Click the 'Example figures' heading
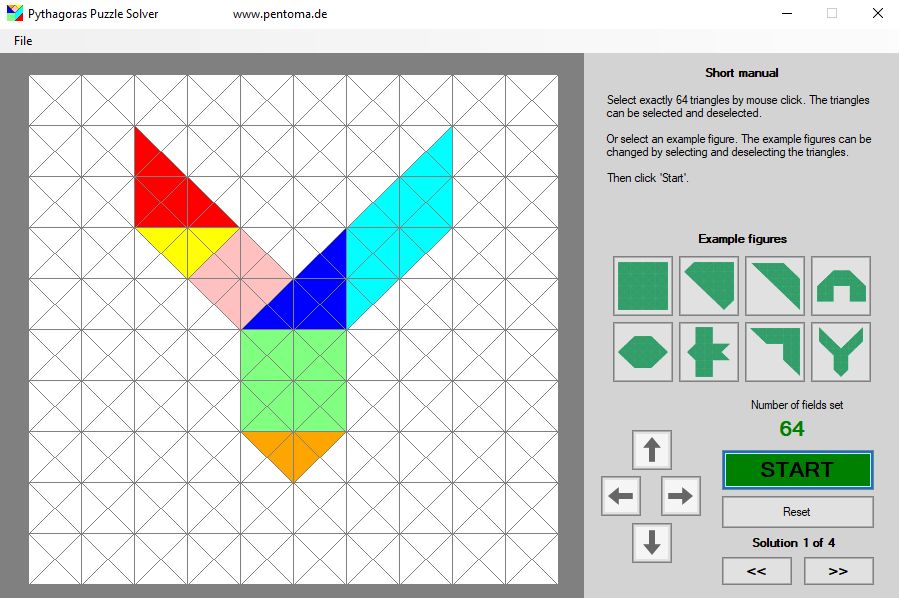Screen dimensions: 899x598 coord(742,239)
